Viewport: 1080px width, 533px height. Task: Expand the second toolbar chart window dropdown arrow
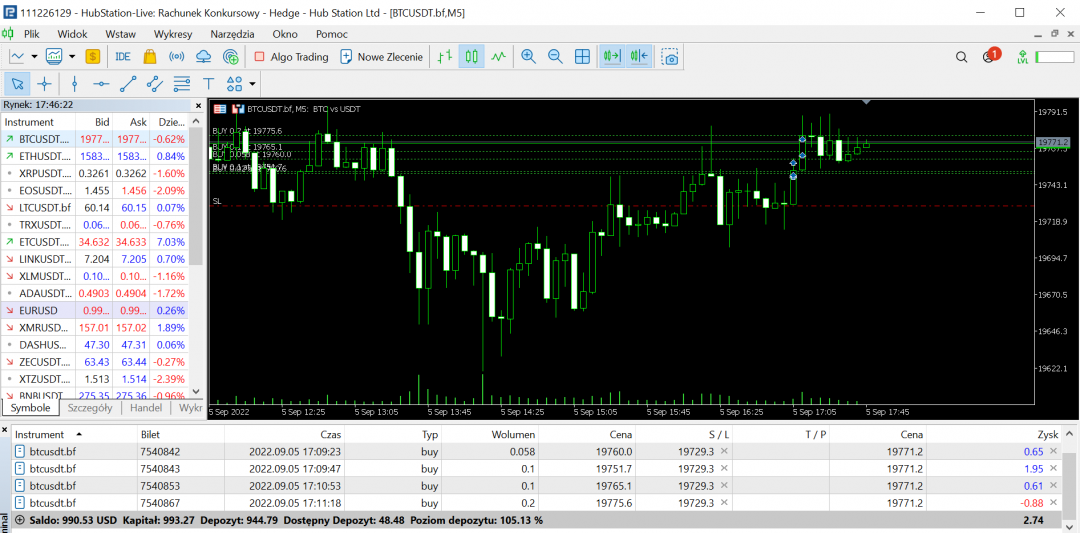[x=71, y=57]
